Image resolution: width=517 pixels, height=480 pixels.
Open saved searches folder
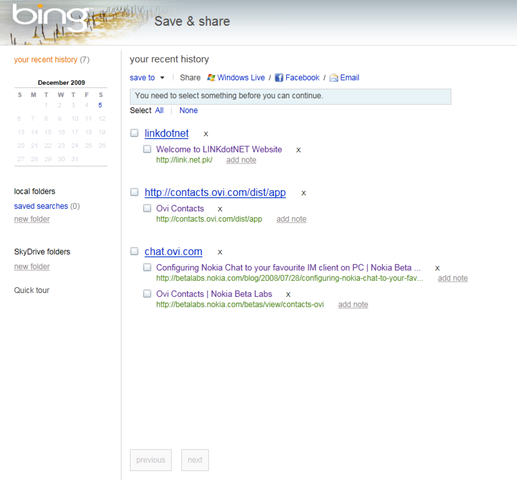(41, 206)
